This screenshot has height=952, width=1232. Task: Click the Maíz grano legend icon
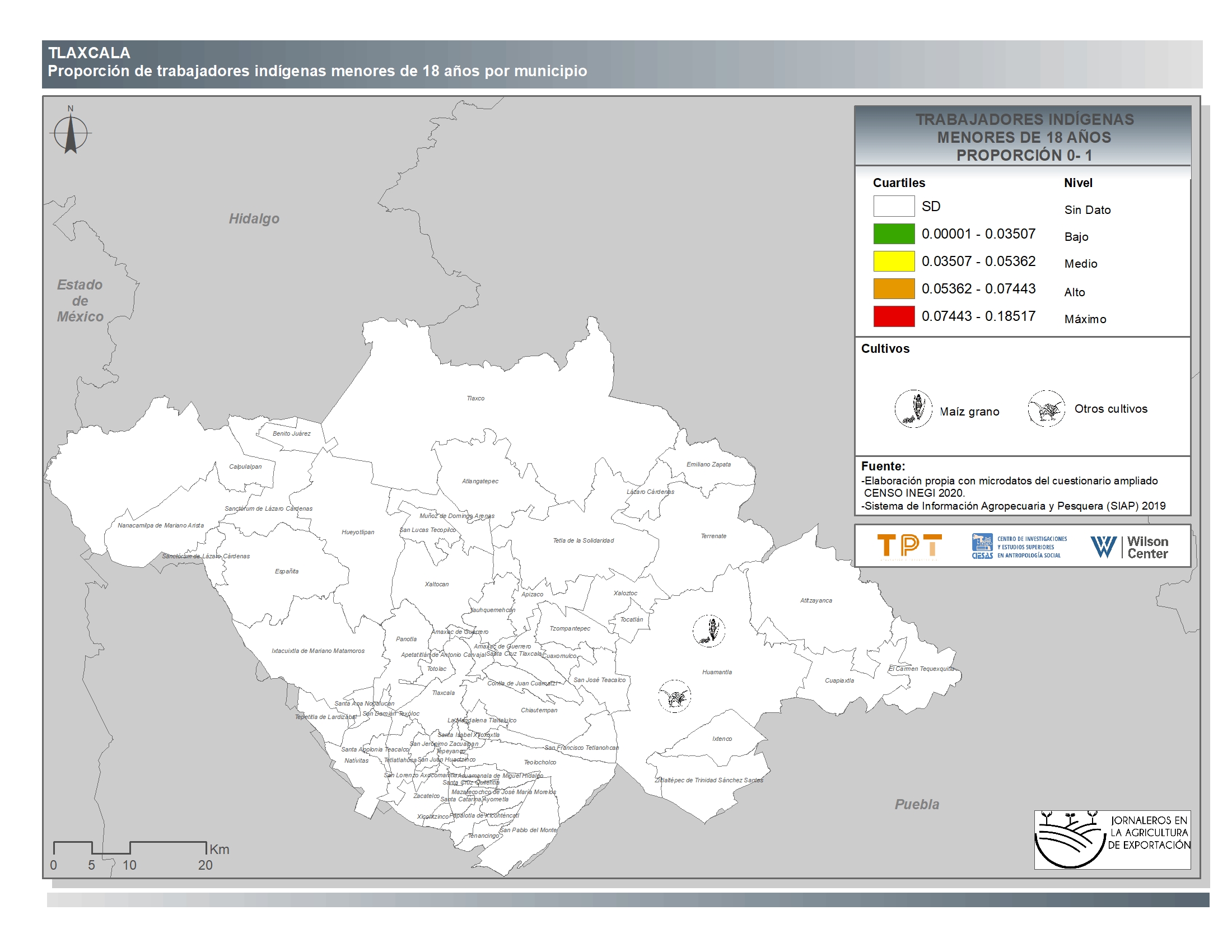[x=913, y=409]
